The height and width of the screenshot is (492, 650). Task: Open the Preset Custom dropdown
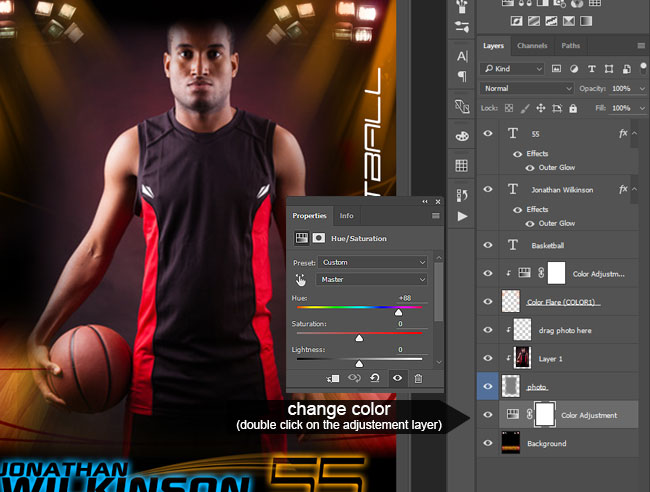(372, 262)
